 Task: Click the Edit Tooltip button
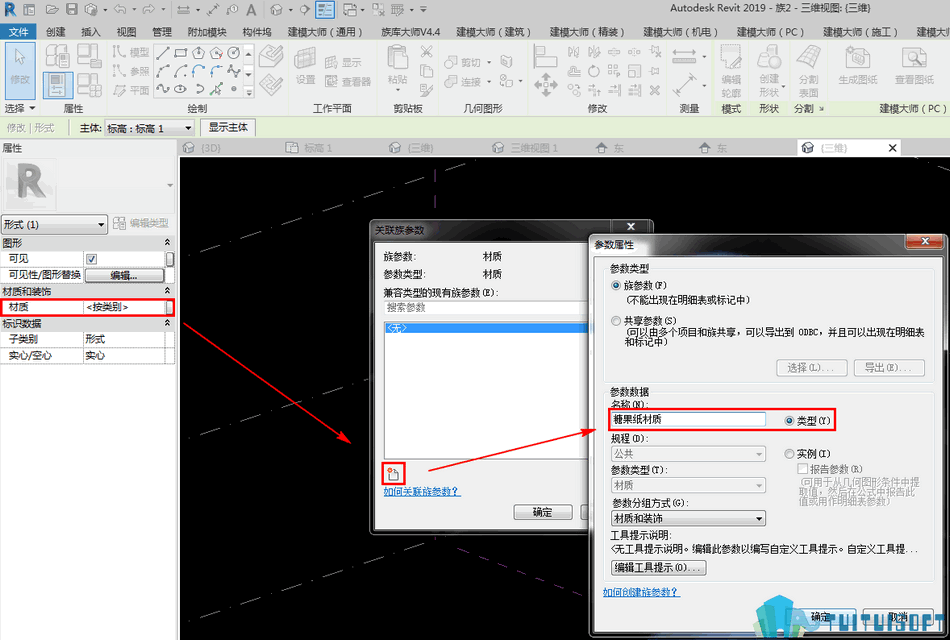(659, 567)
